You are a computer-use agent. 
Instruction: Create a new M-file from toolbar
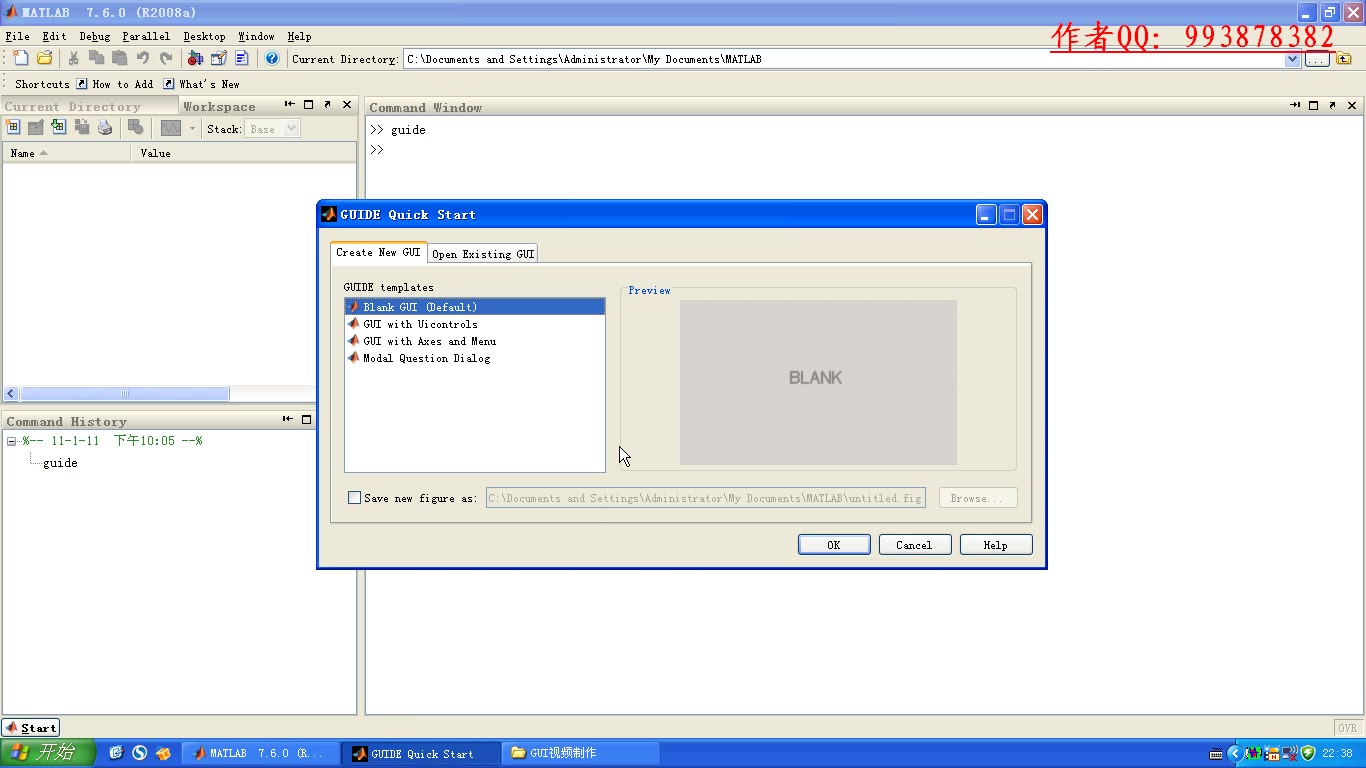click(x=21, y=59)
